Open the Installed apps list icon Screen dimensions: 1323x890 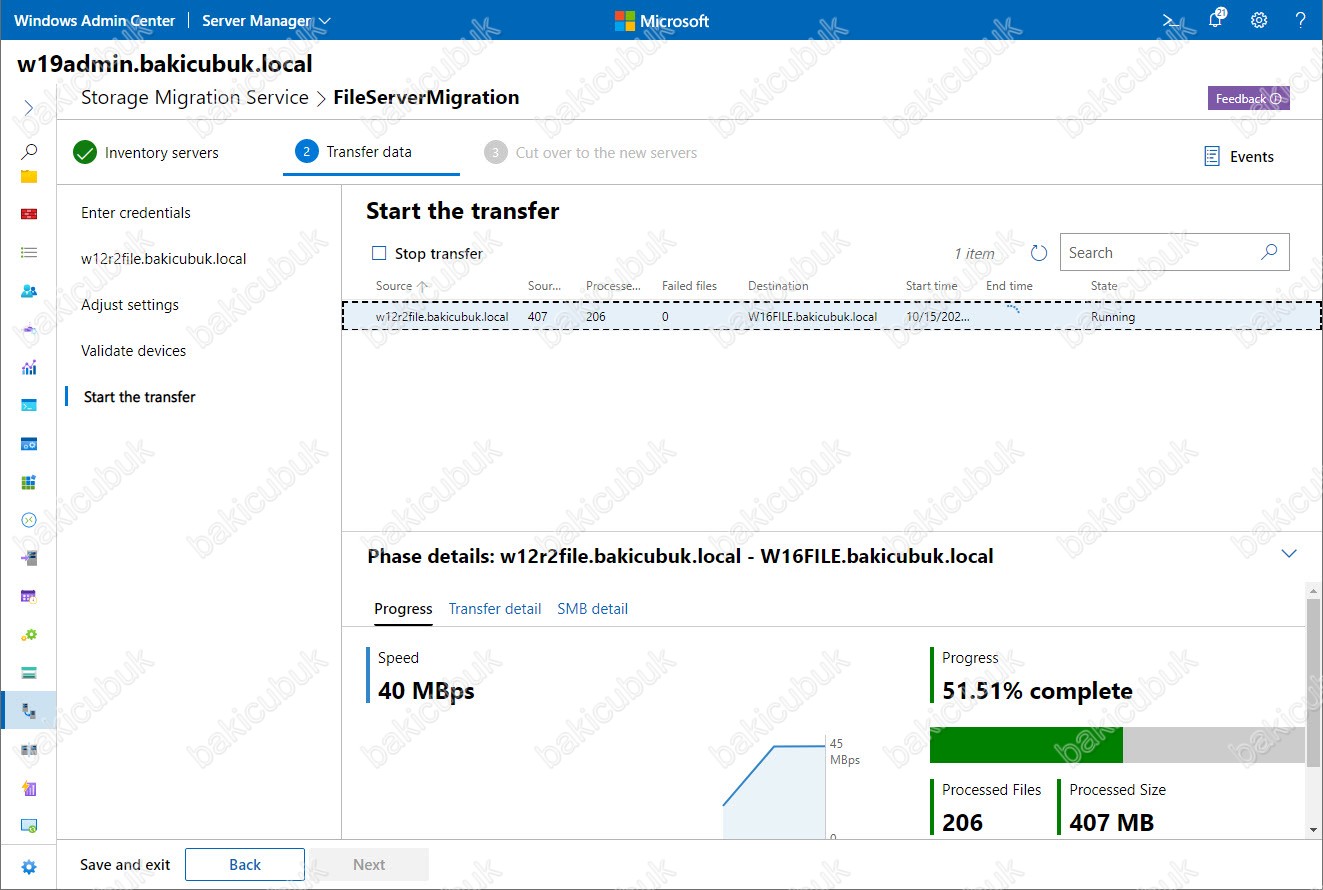(29, 253)
